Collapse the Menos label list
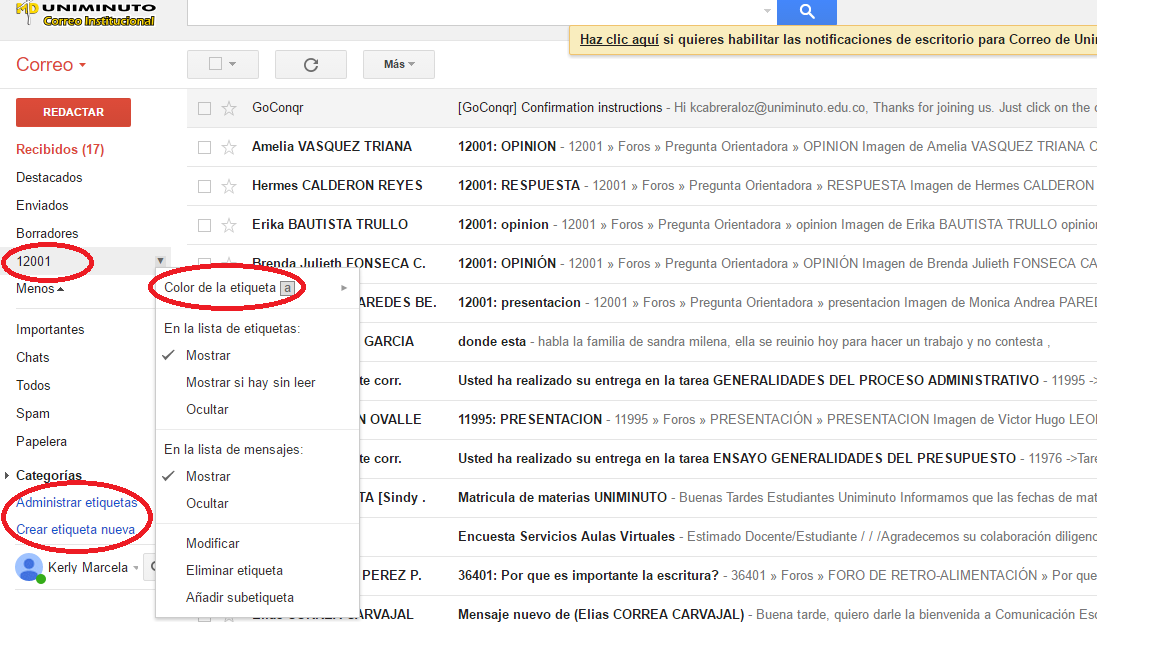1152x648 pixels. [x=40, y=289]
